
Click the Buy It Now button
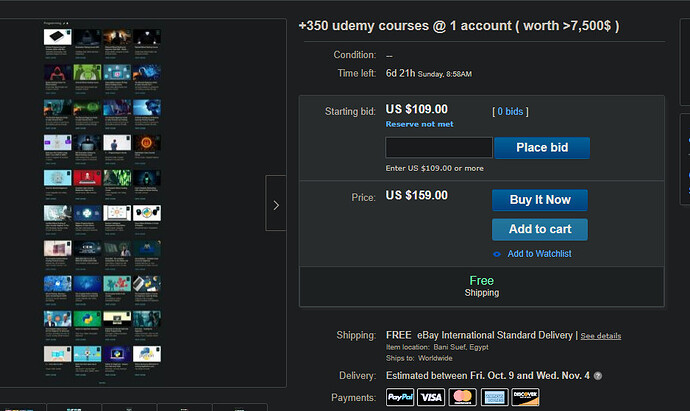pos(540,200)
